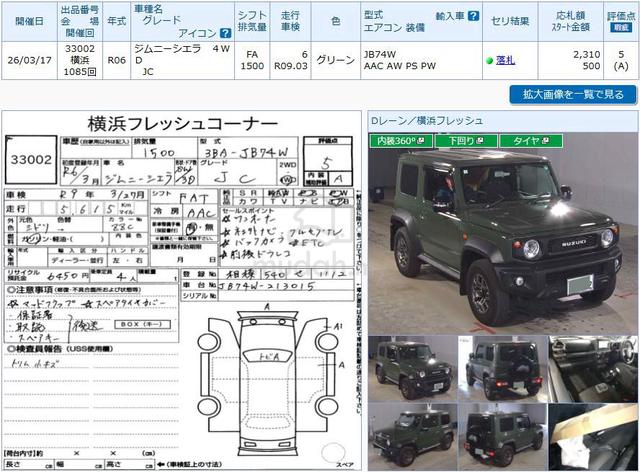This screenshot has height=472, width=640.
Task: Click the 拡大画像を一覧で見る button
Action: pos(573,95)
